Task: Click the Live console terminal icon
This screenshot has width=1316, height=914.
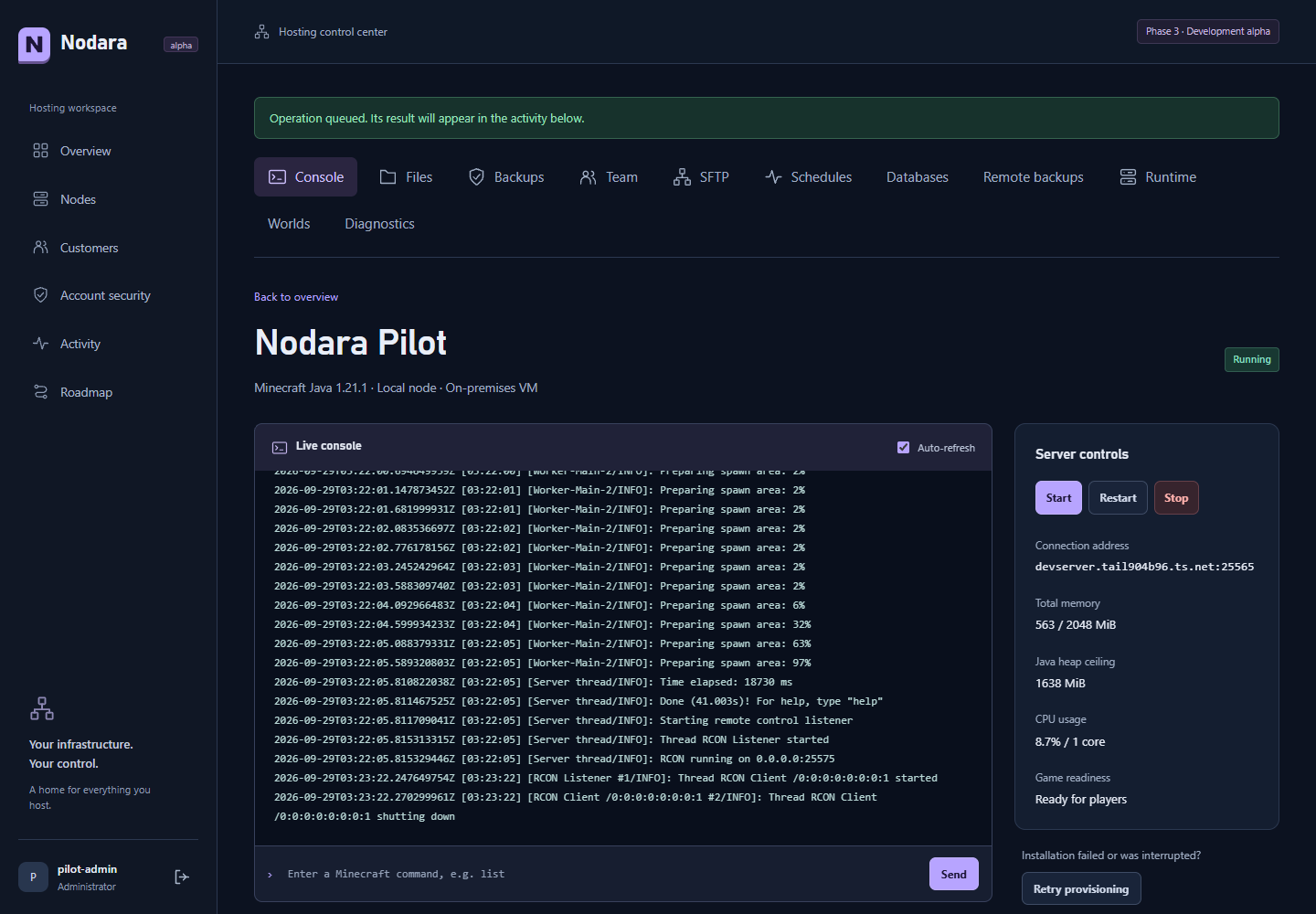Action: (x=280, y=447)
